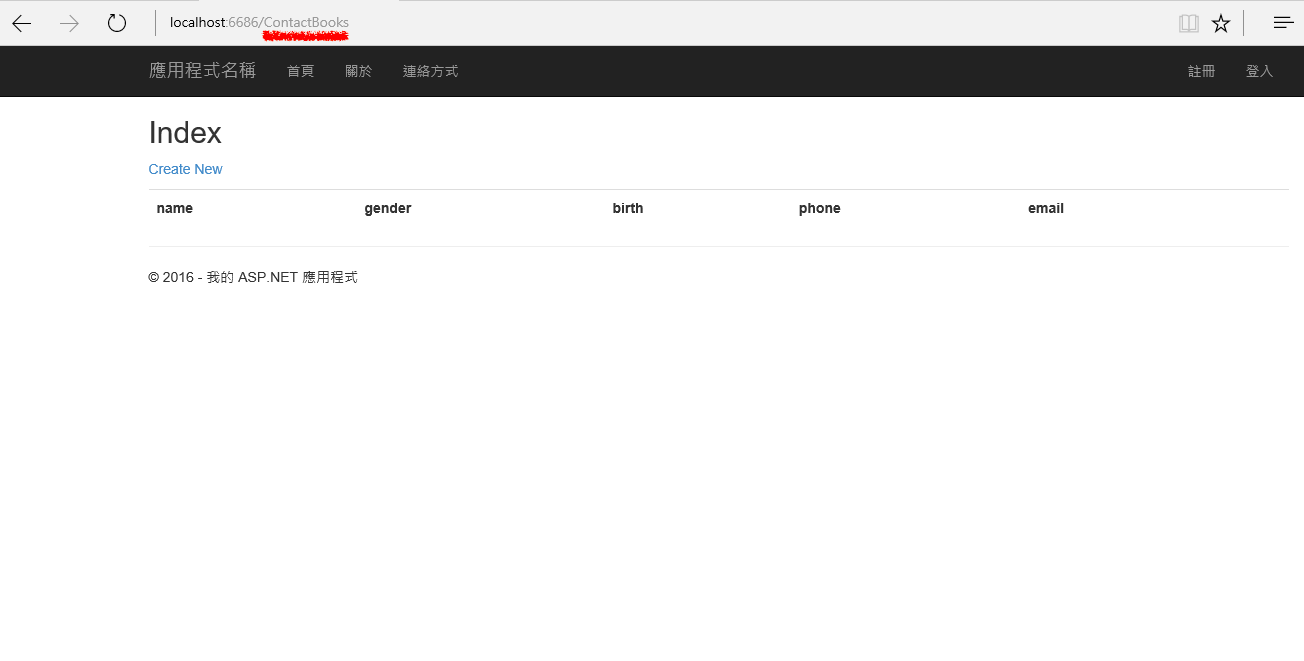Viewport: 1304px width, 661px height.
Task: Add page to favorites with star icon
Action: tap(1221, 23)
